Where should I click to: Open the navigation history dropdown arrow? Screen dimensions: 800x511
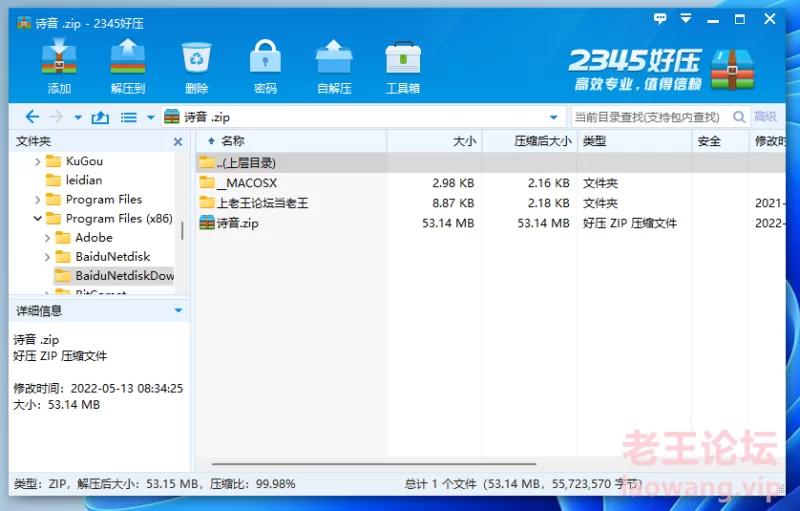click(78, 118)
